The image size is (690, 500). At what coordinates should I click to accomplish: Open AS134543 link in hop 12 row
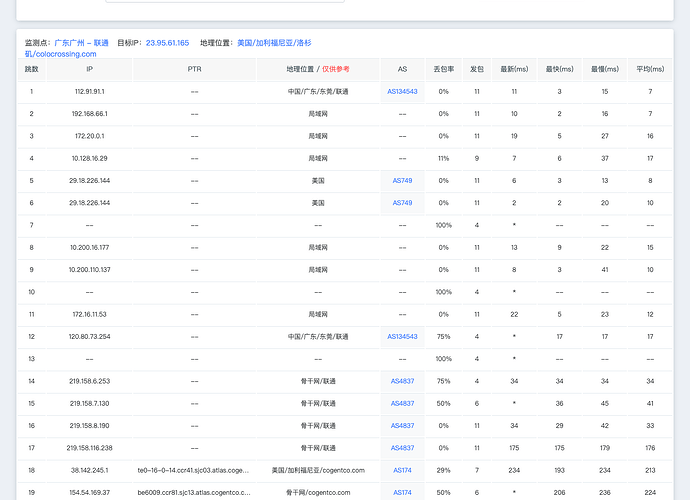pyautogui.click(x=402, y=337)
